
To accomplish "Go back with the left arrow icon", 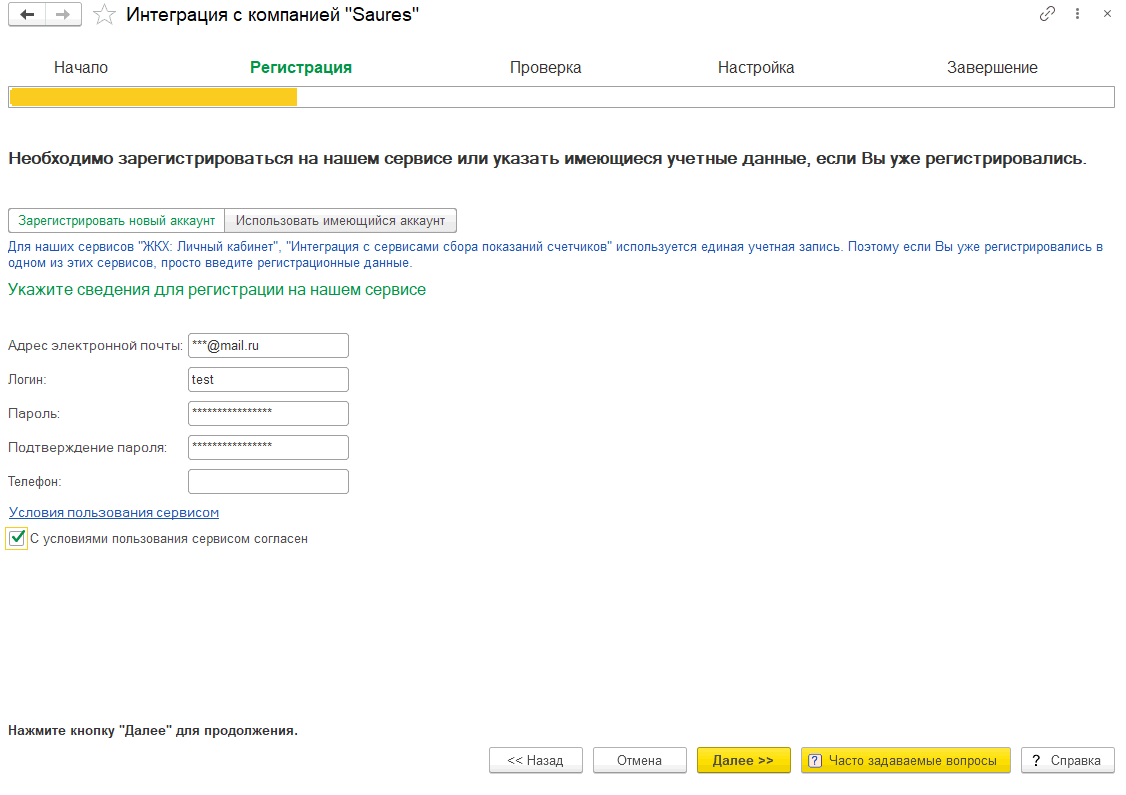I will click(x=27, y=14).
